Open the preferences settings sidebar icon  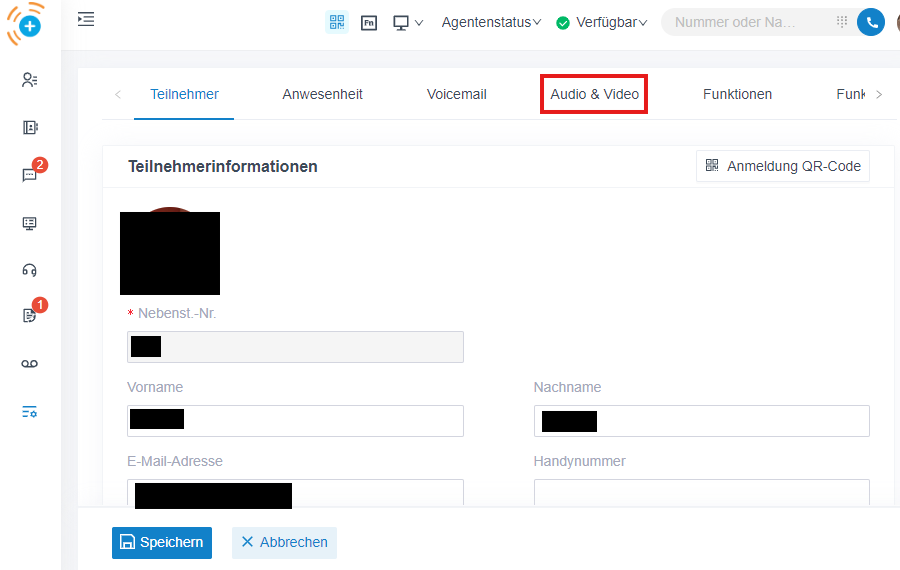click(x=30, y=412)
